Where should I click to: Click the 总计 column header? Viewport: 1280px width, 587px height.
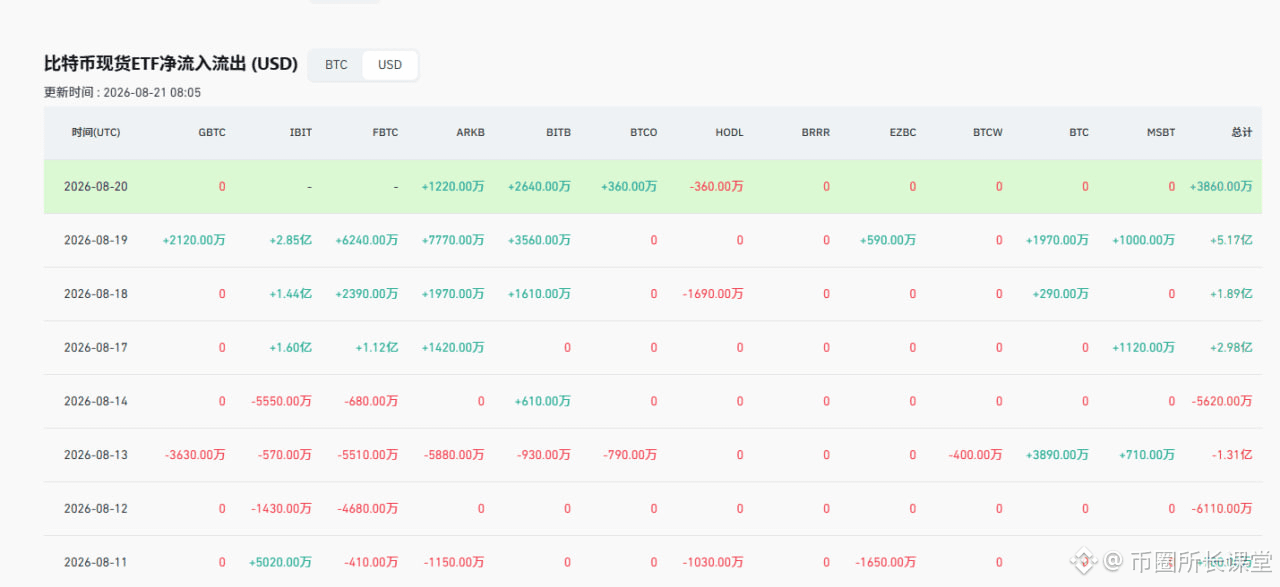pos(1241,133)
